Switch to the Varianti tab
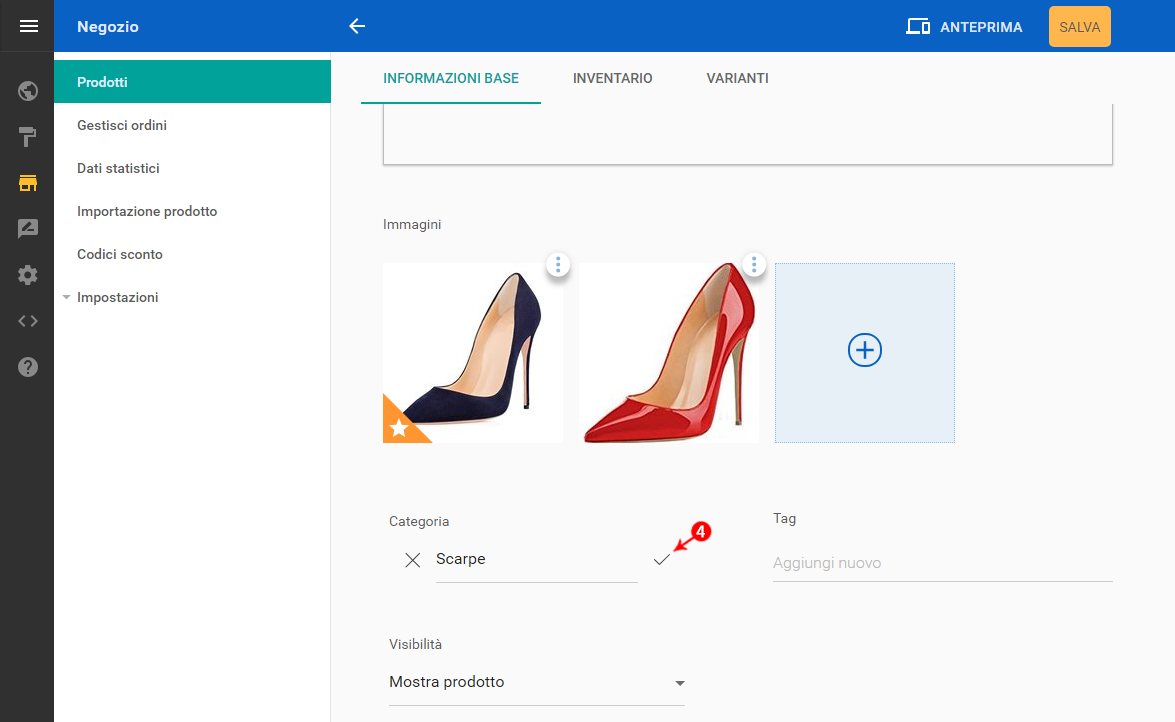The image size is (1175, 722). point(737,78)
